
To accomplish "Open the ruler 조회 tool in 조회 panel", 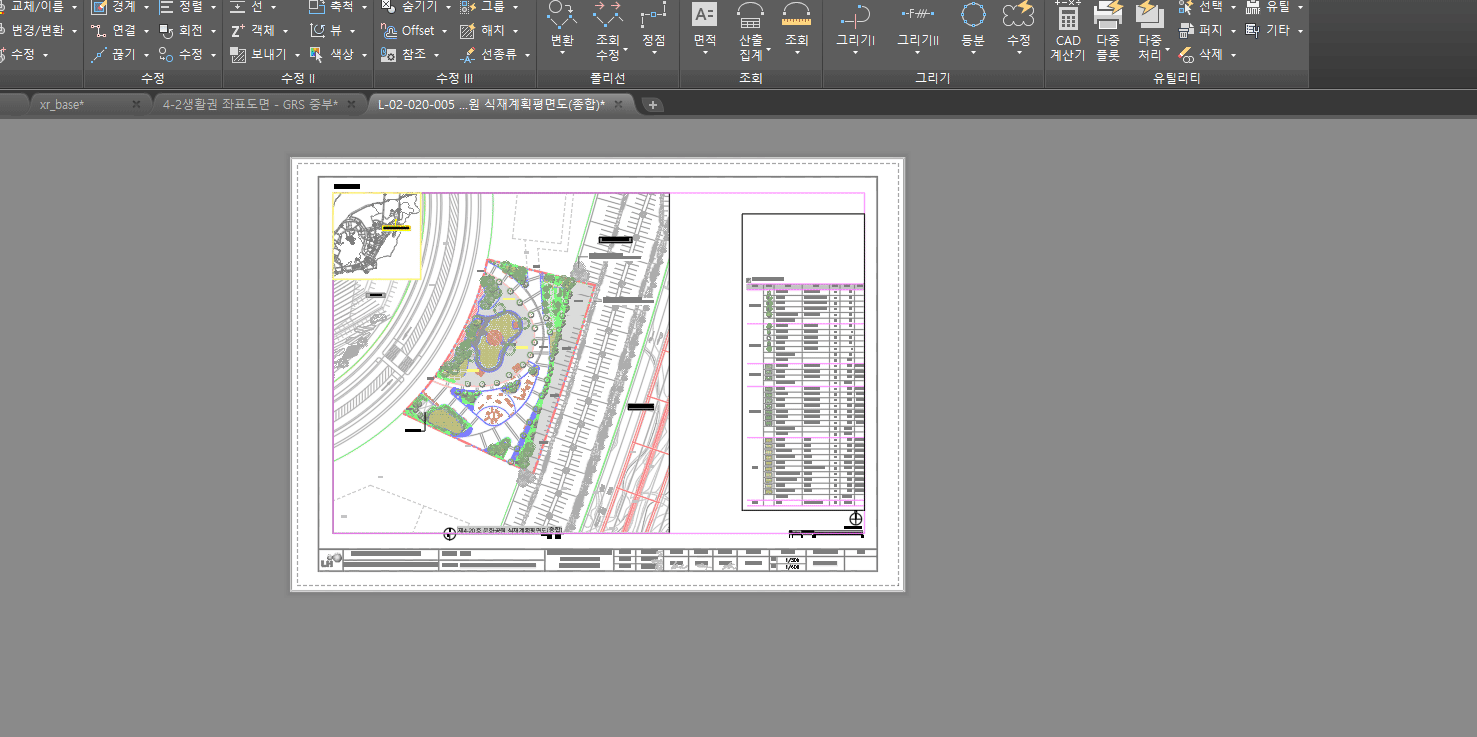I will (x=796, y=29).
